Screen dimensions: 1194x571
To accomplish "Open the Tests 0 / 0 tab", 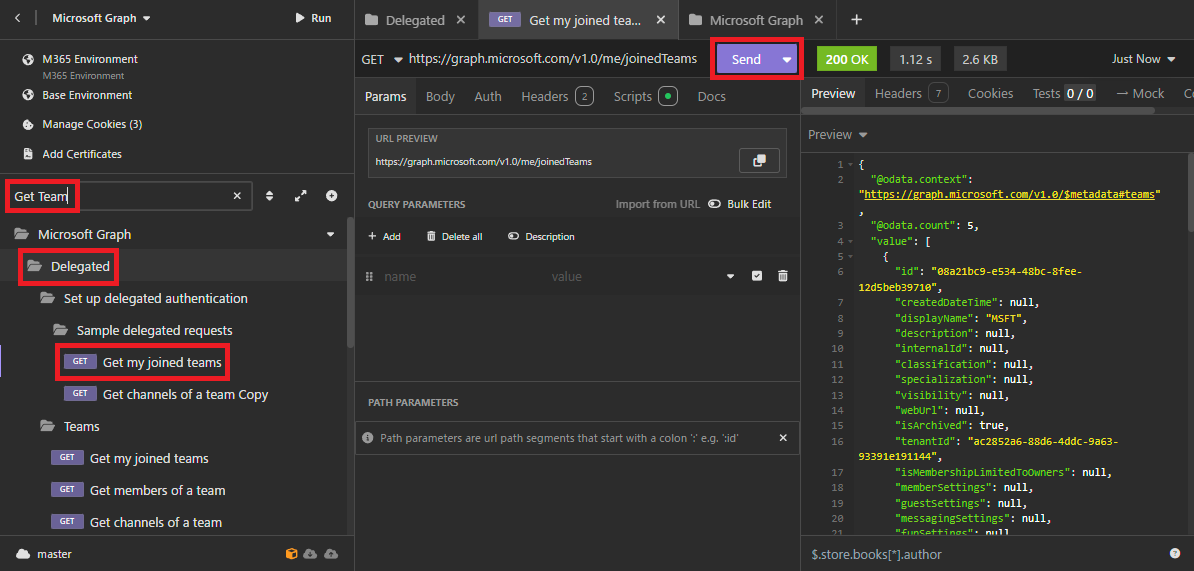I will click(x=1064, y=94).
